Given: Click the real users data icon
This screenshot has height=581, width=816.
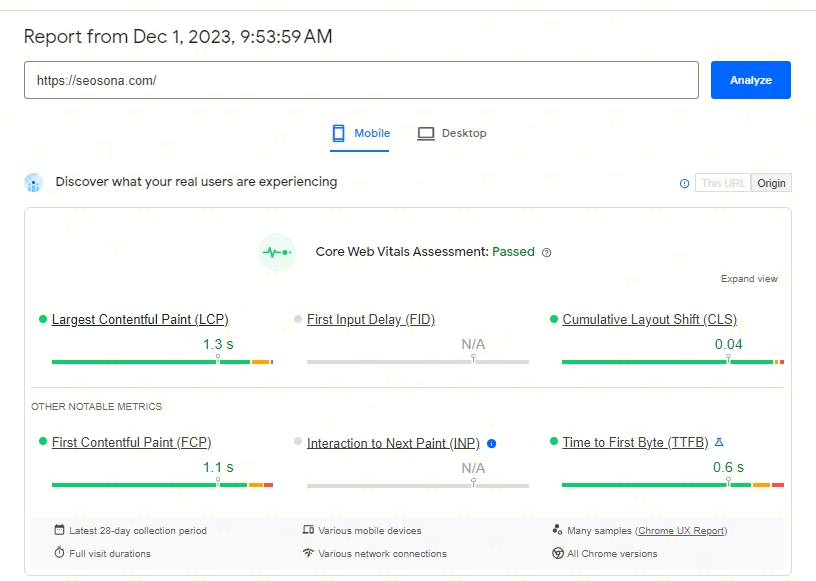Looking at the screenshot, I should click(34, 183).
